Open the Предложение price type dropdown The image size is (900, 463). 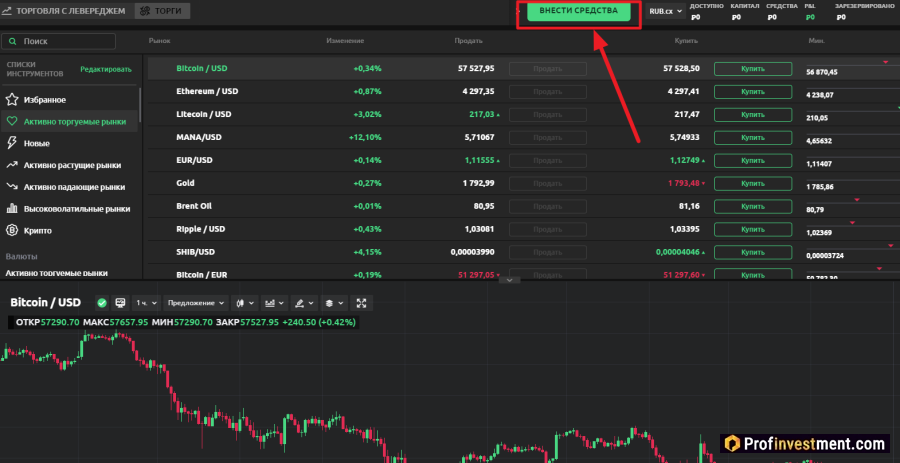196,303
